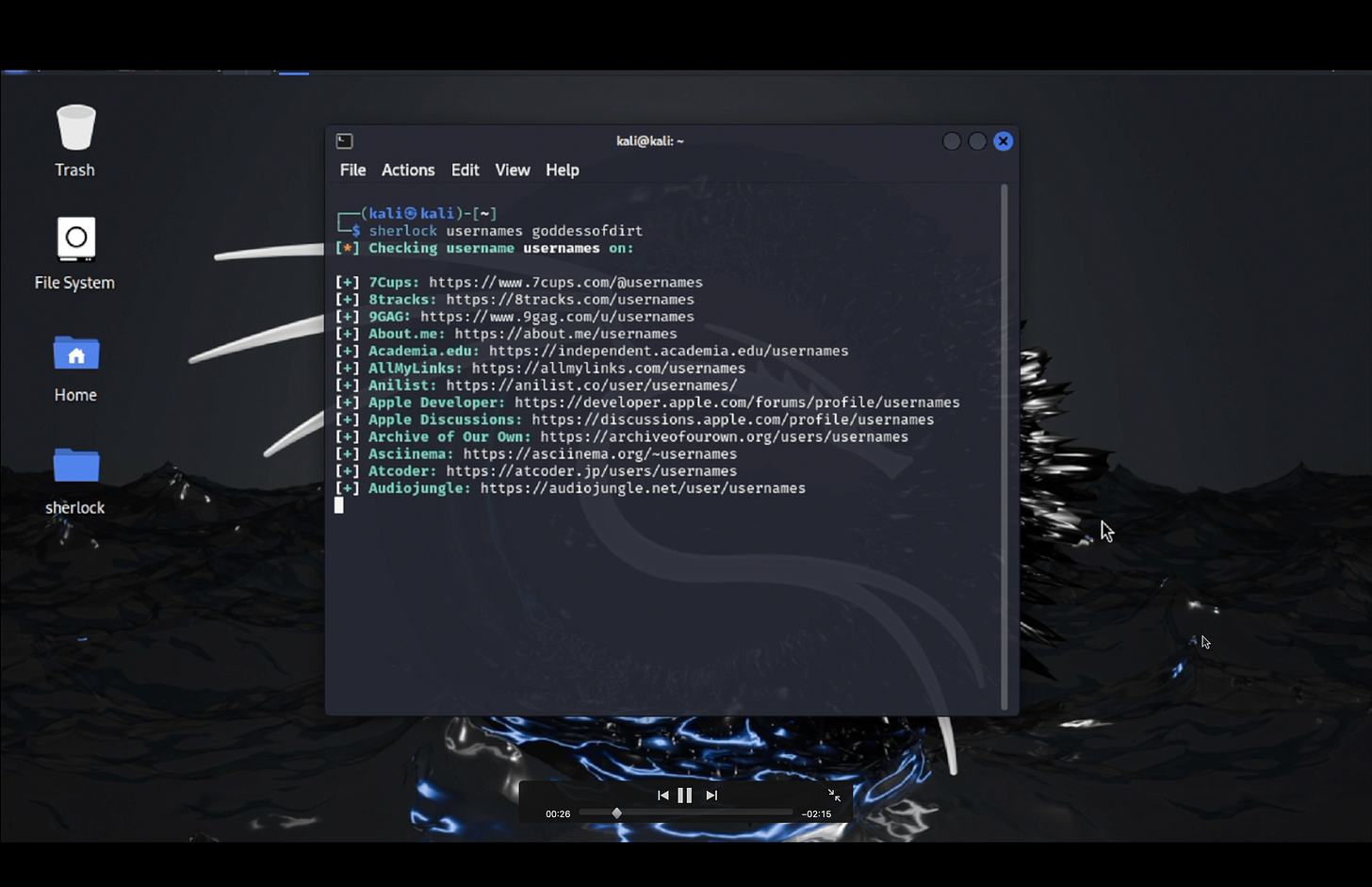1372x887 pixels.
Task: Click the Academia.edu profile URL
Action: [x=668, y=351]
